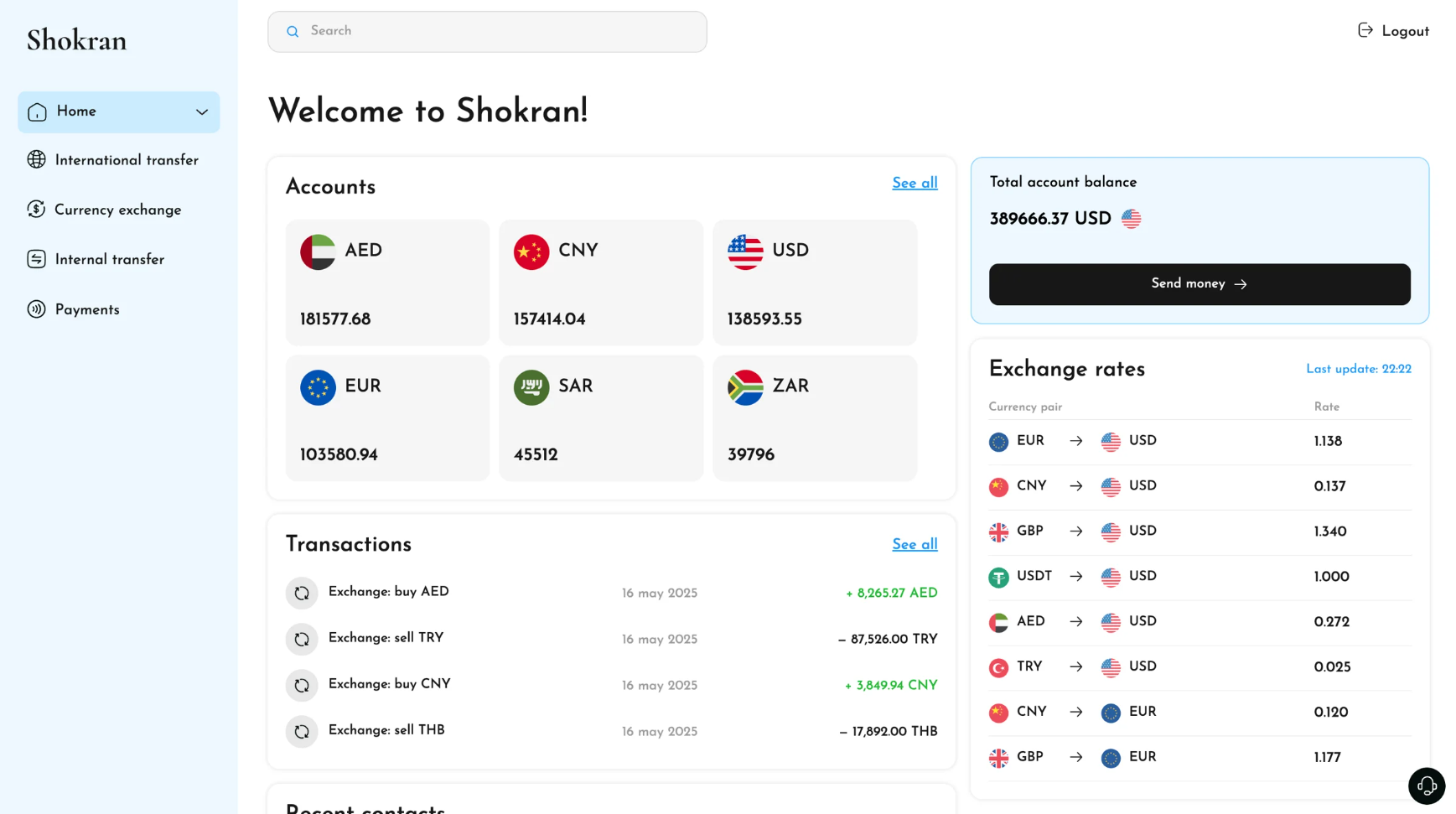The image size is (1456, 814).
Task: Click the Payments sidebar icon
Action: 36,309
